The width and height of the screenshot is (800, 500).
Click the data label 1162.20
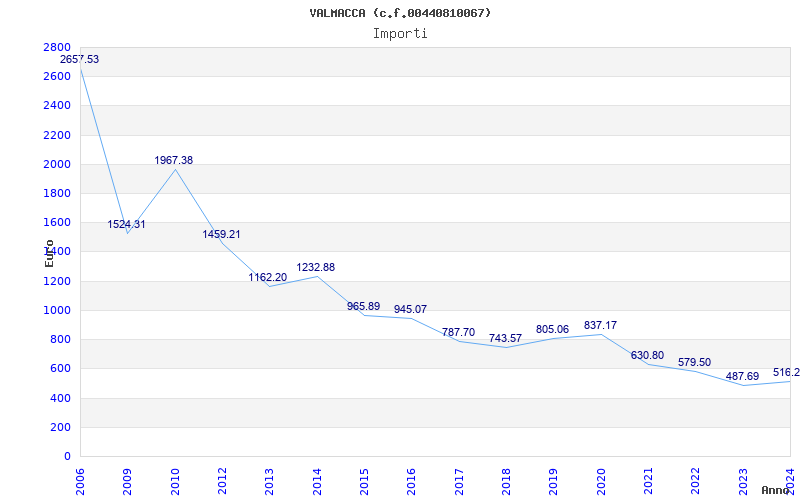tap(268, 278)
